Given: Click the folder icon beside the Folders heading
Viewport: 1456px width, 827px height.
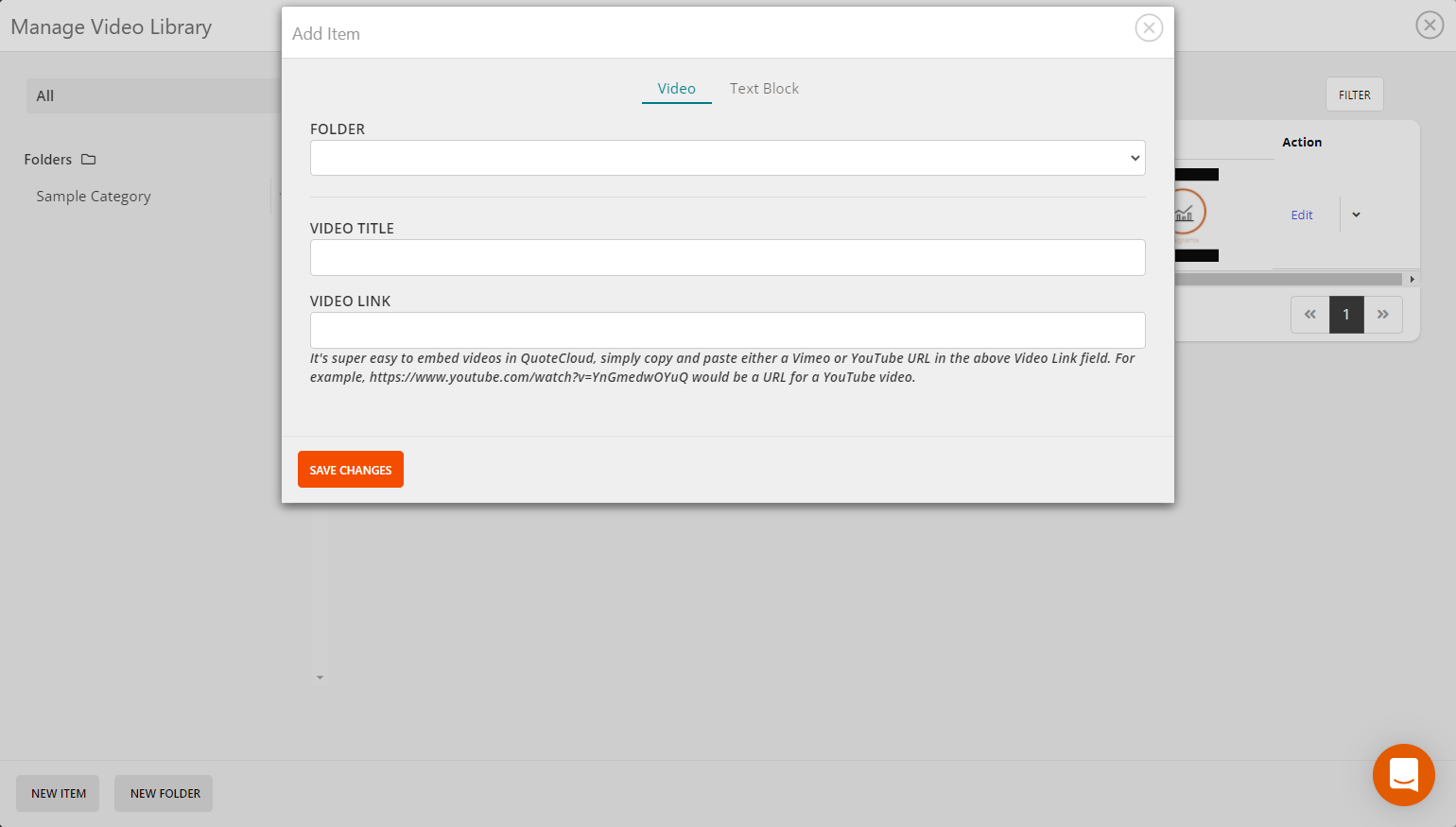Looking at the screenshot, I should click(87, 159).
